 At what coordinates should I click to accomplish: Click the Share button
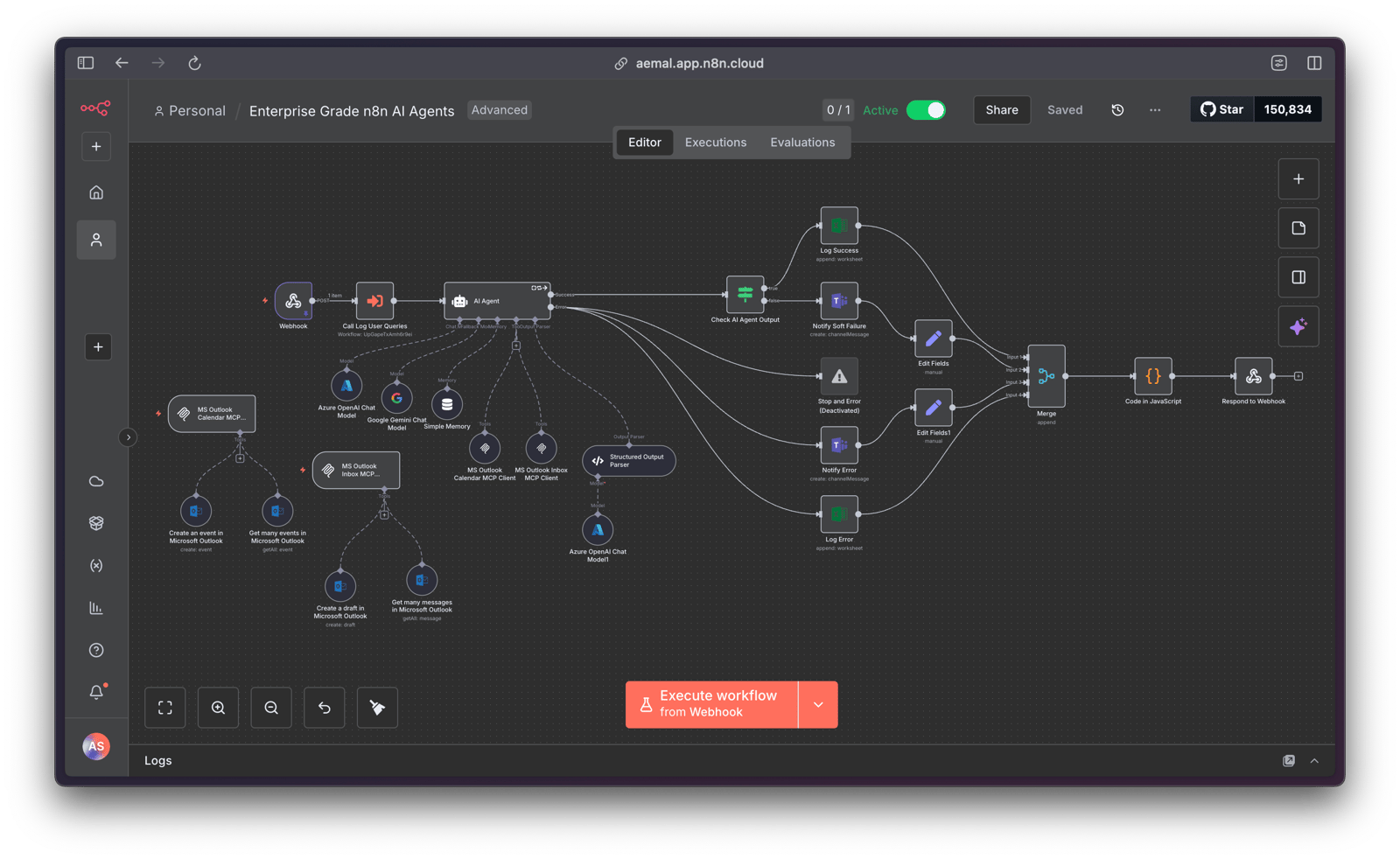tap(1001, 110)
